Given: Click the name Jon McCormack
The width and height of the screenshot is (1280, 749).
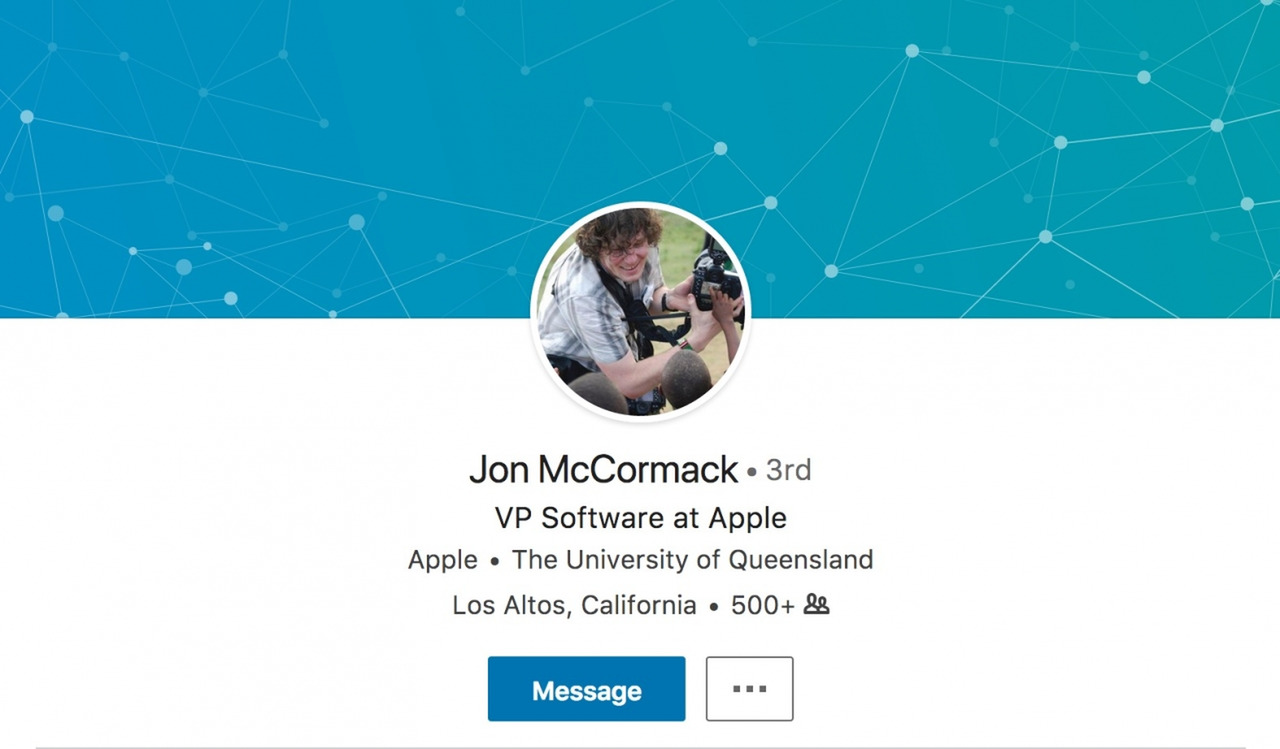Looking at the screenshot, I should (x=603, y=469).
